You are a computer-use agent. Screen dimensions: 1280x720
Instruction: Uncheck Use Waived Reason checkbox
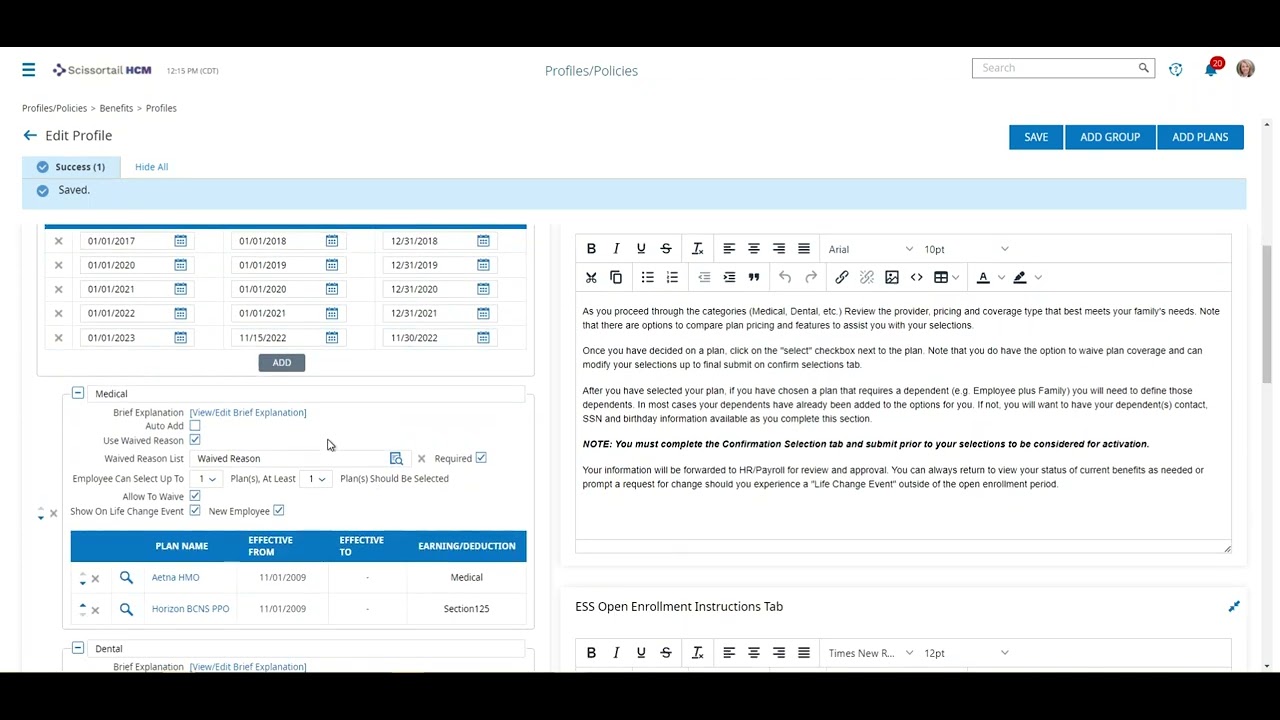click(195, 440)
